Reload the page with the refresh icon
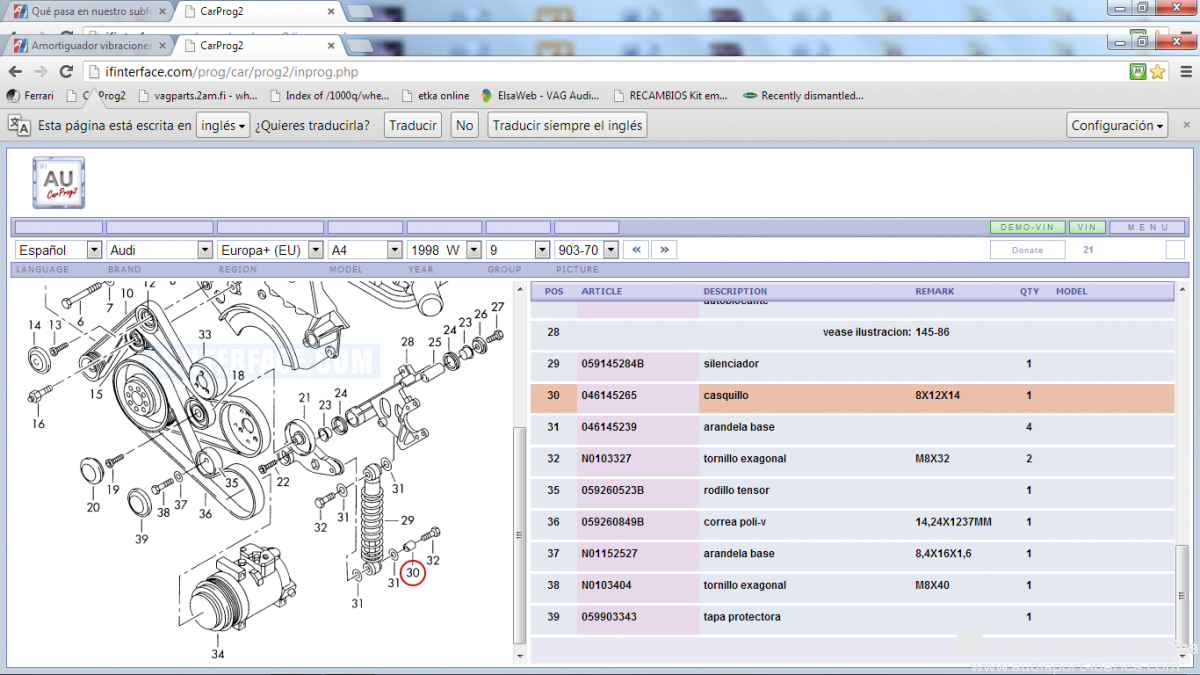The width and height of the screenshot is (1200, 675). [66, 72]
